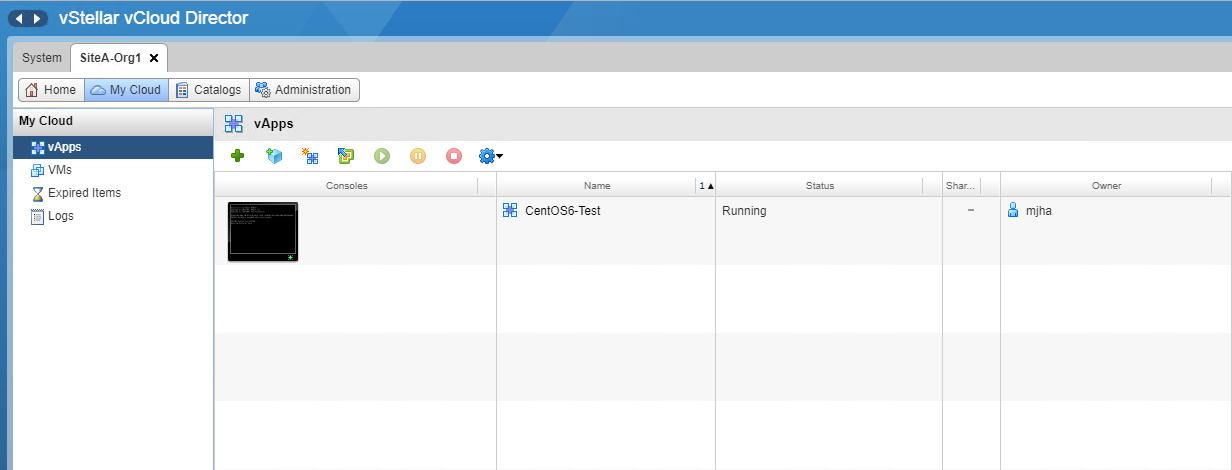Screen dimensions: 1232x470
Task: Click the build new vApp icon
Action: point(310,156)
